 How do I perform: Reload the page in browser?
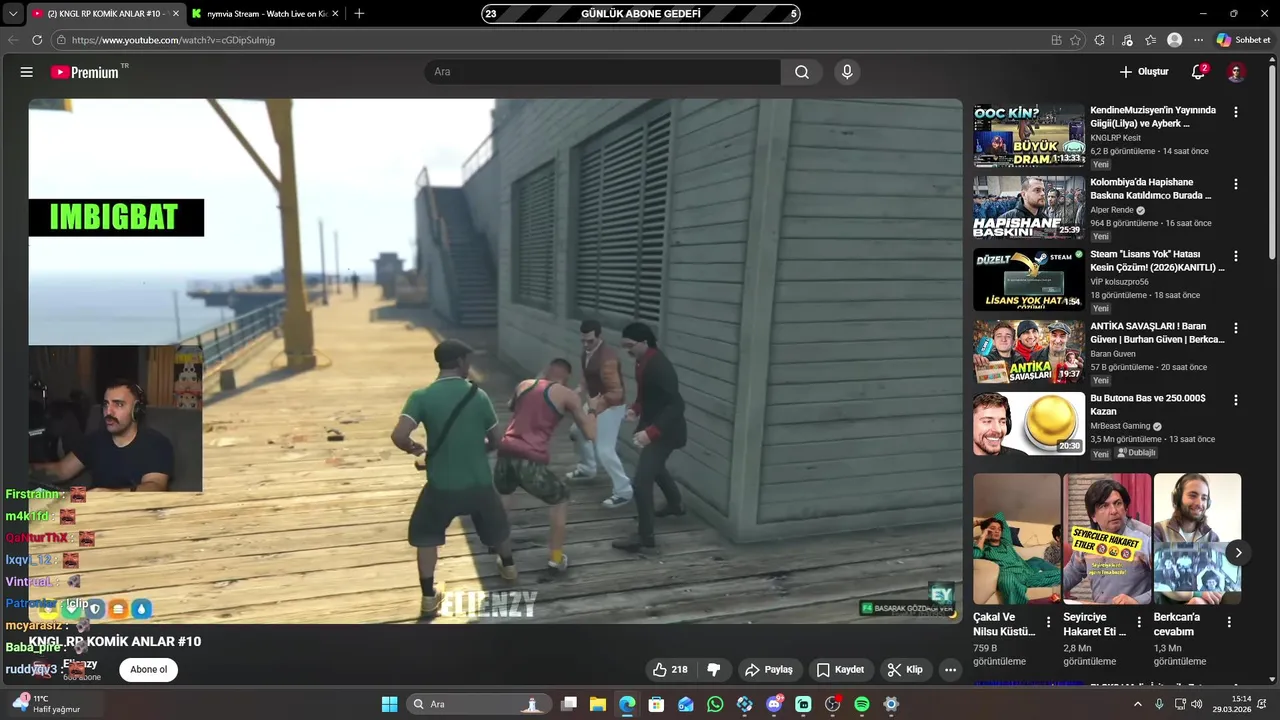coord(37,40)
